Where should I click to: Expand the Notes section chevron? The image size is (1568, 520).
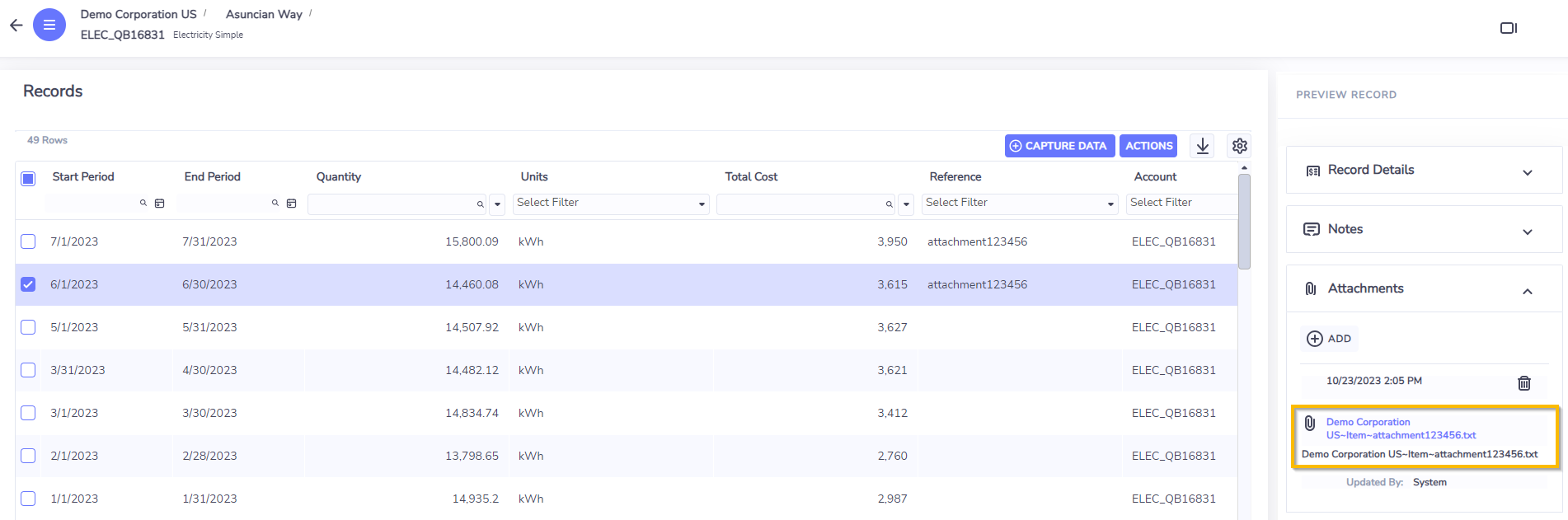(1528, 232)
